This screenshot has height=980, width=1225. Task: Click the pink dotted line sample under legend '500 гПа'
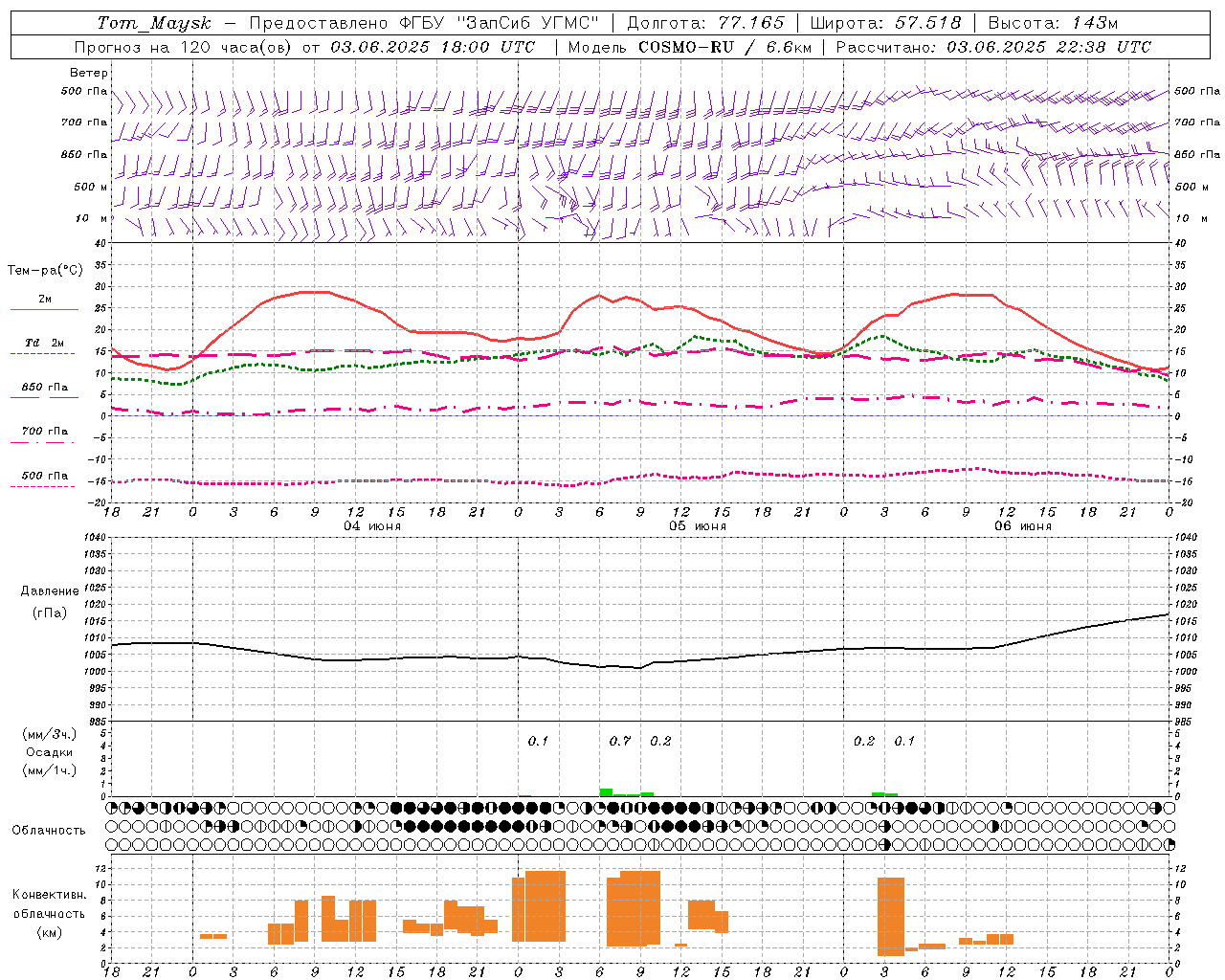[43, 486]
